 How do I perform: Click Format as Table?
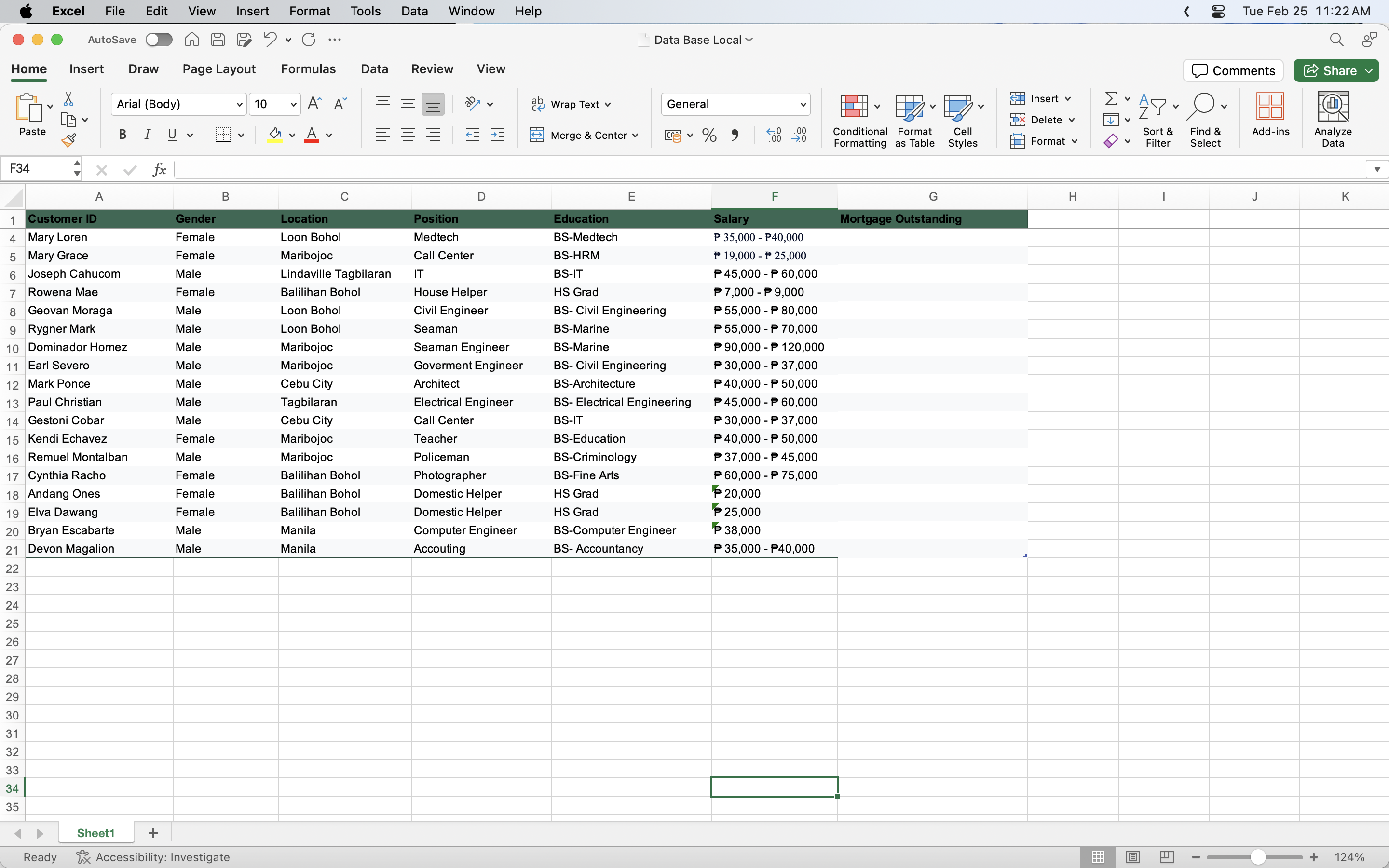pos(914,120)
